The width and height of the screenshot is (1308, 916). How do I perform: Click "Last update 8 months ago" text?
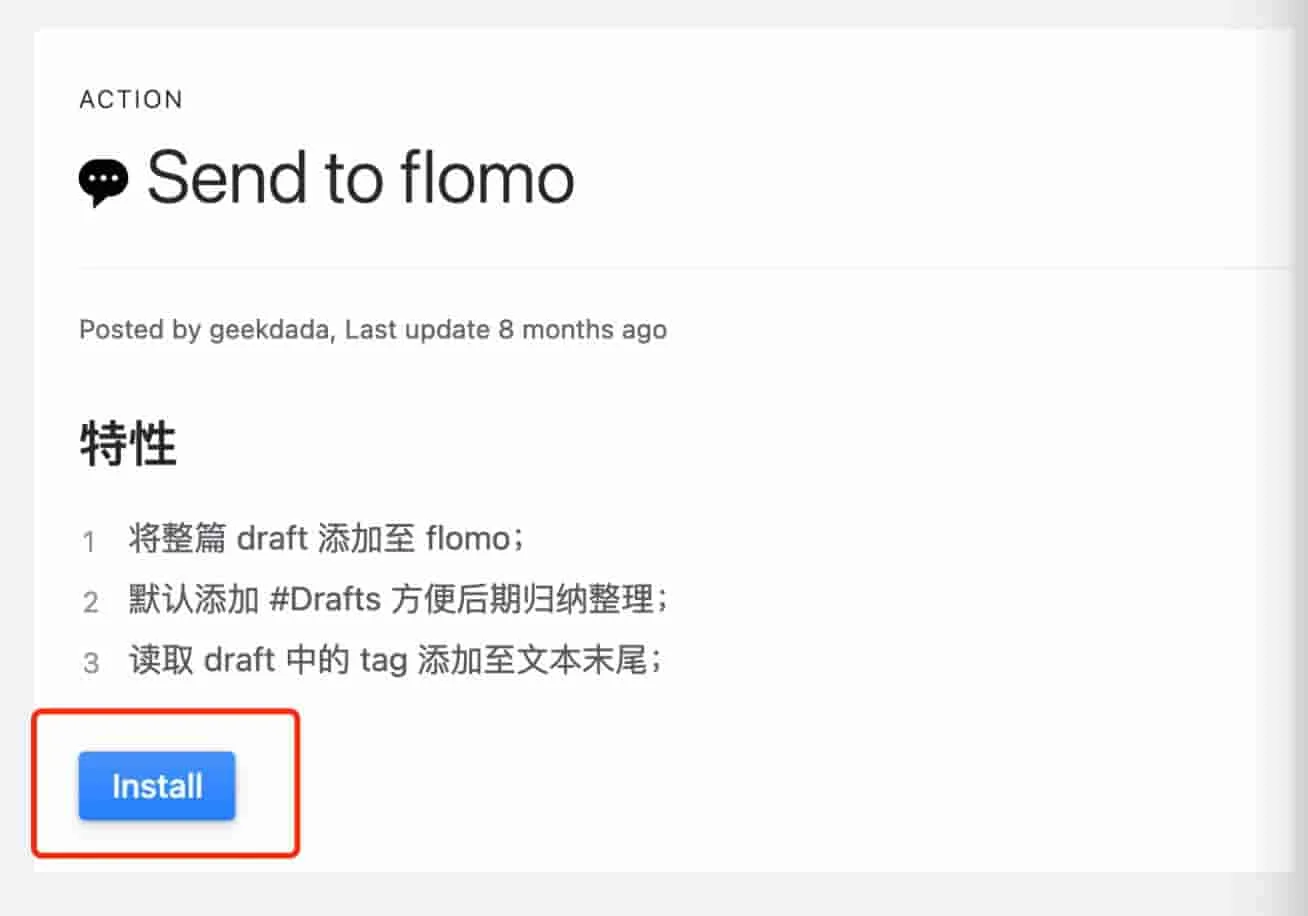click(506, 329)
